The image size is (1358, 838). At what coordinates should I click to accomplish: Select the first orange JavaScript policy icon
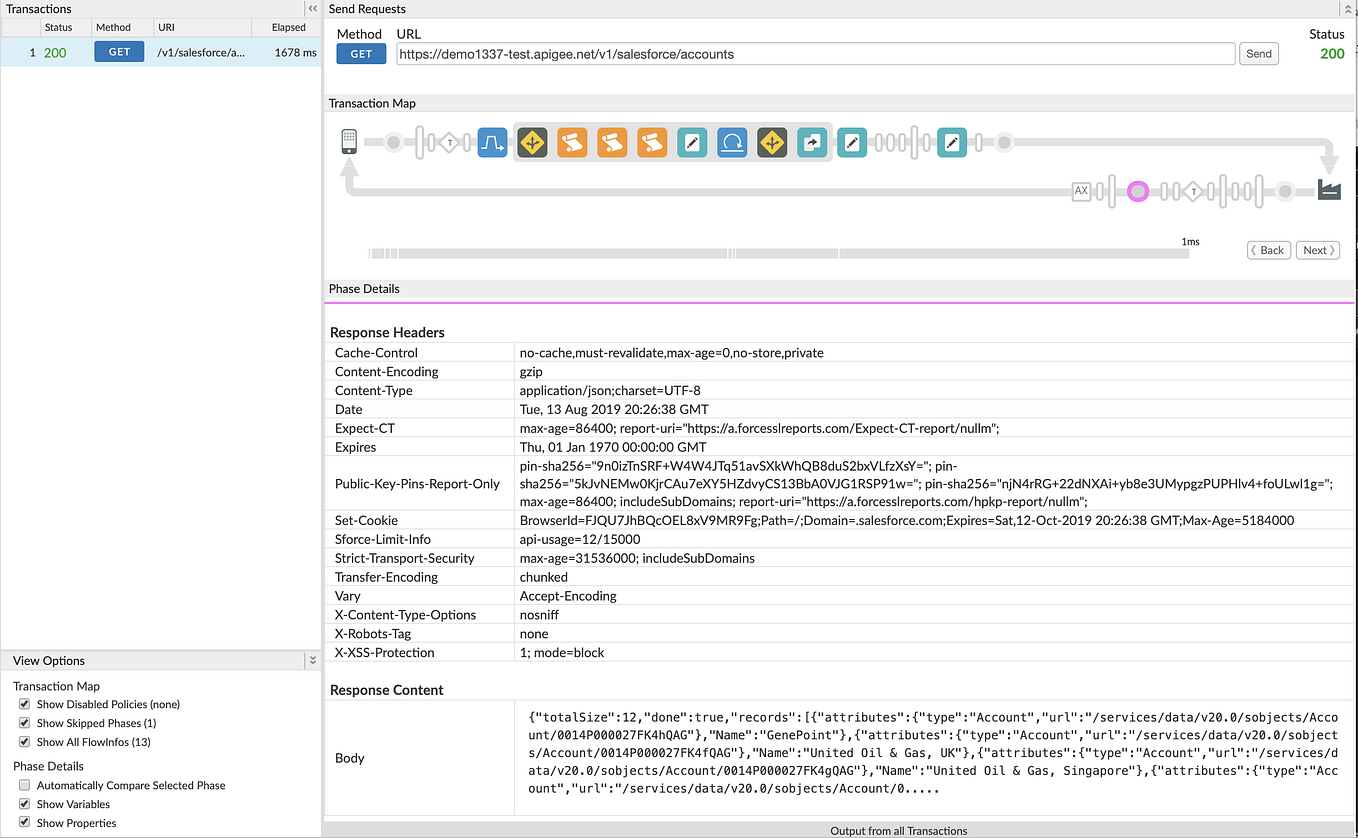(x=572, y=142)
